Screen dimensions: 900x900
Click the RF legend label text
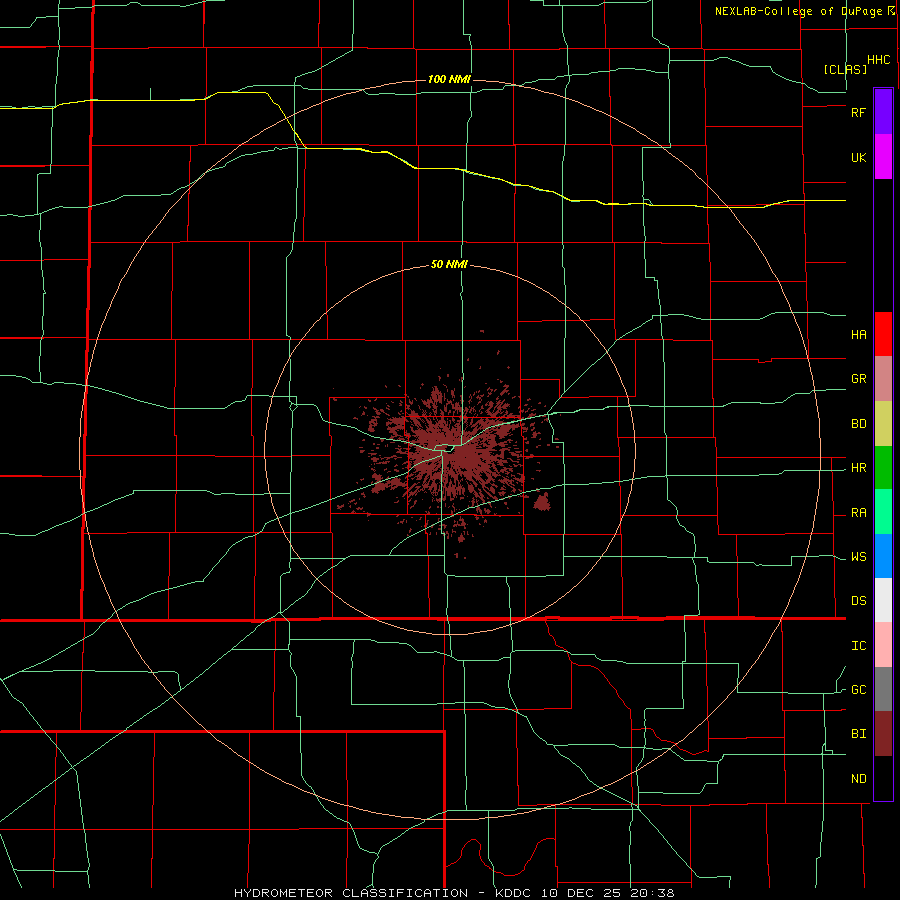[x=859, y=112]
